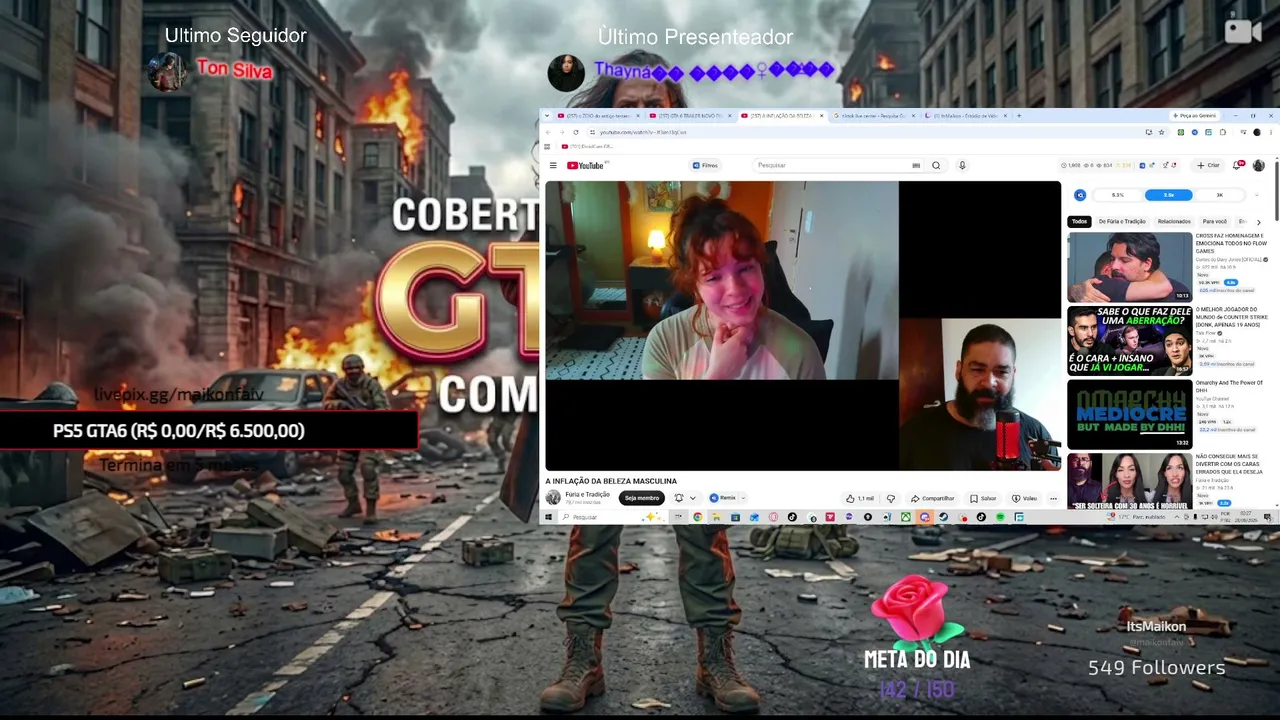Click the Windows taskbar 'Pesquisar' search box
Image resolution: width=1280 pixels, height=720 pixels.
(612, 517)
